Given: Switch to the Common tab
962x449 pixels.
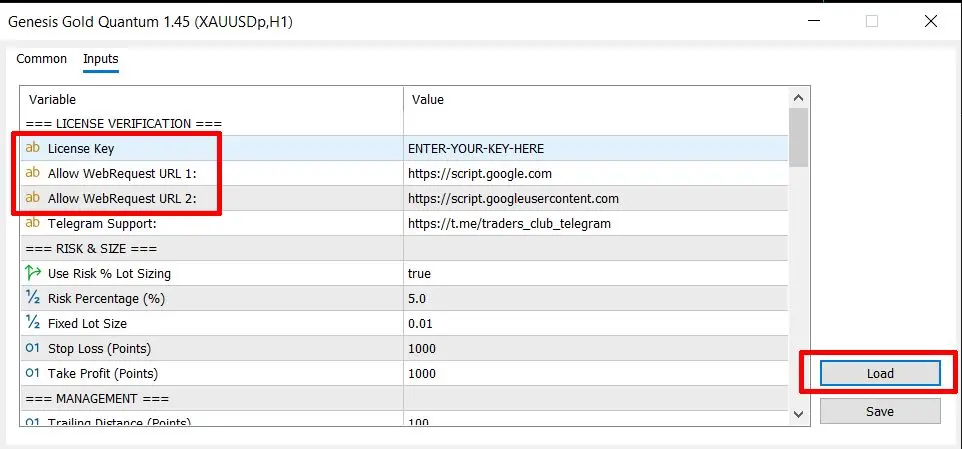Looking at the screenshot, I should [42, 59].
